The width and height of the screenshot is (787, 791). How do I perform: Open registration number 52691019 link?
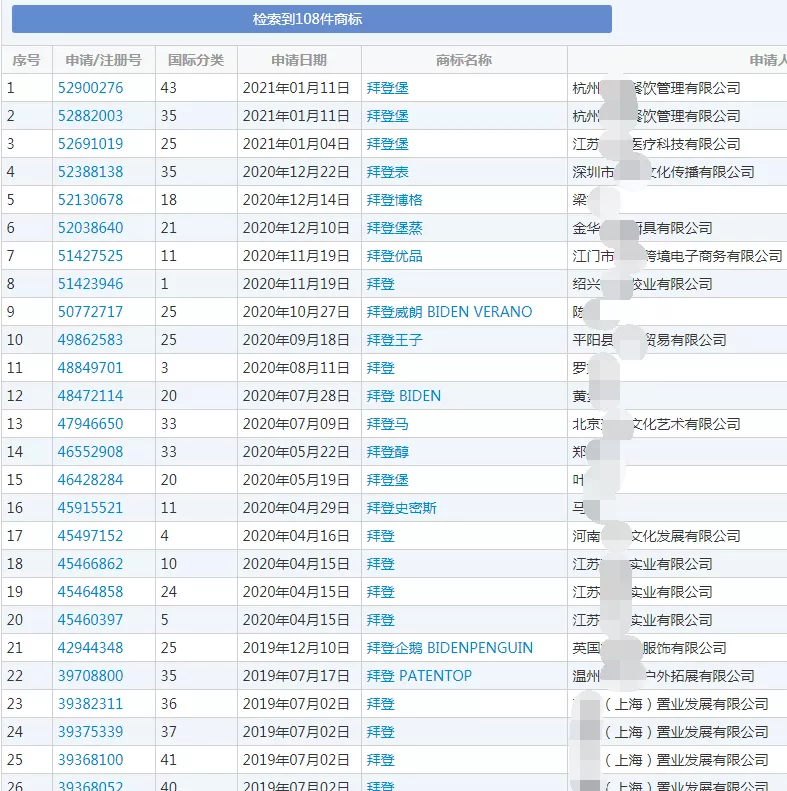90,144
